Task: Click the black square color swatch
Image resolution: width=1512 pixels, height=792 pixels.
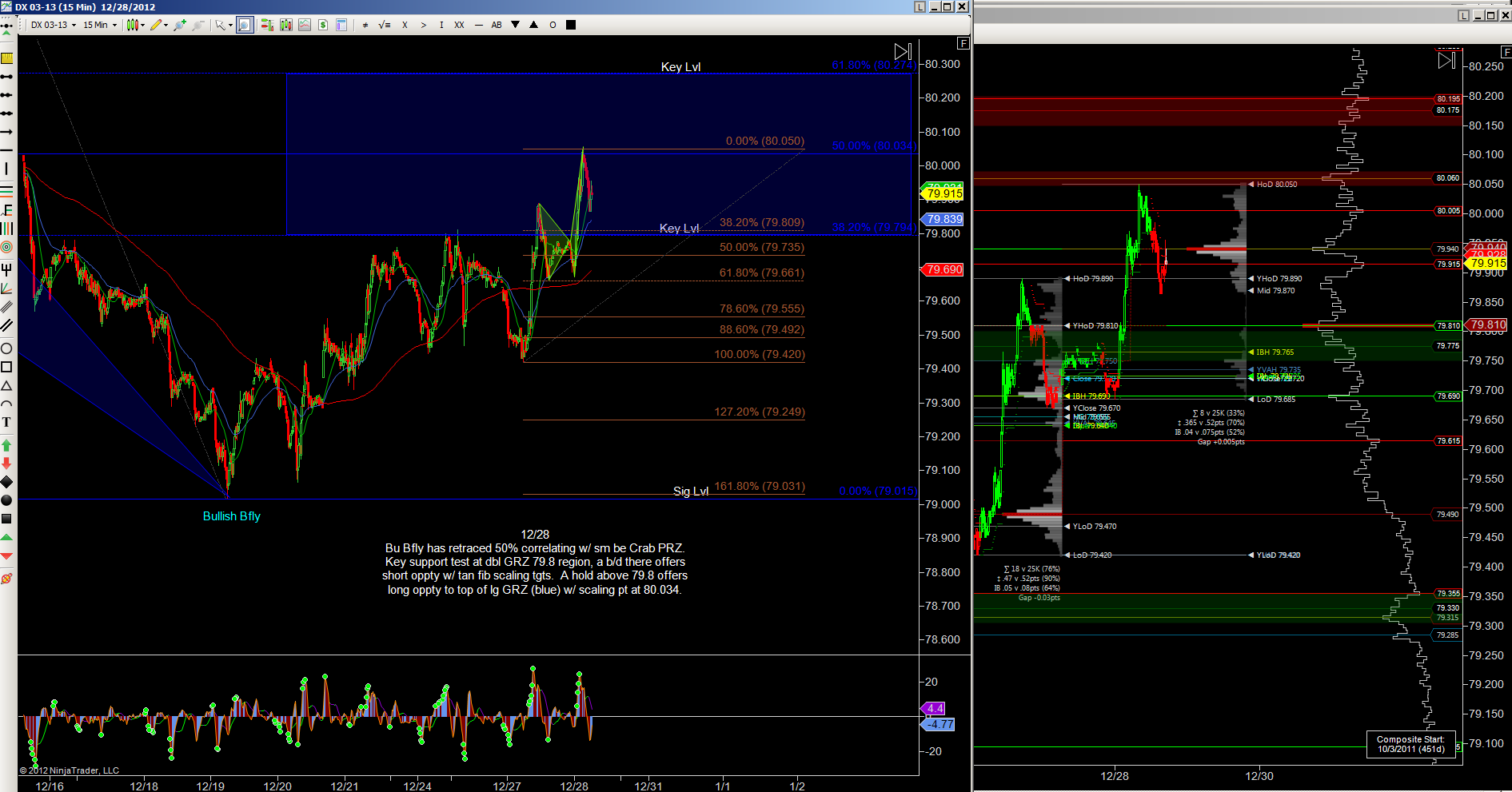Action: click(571, 25)
